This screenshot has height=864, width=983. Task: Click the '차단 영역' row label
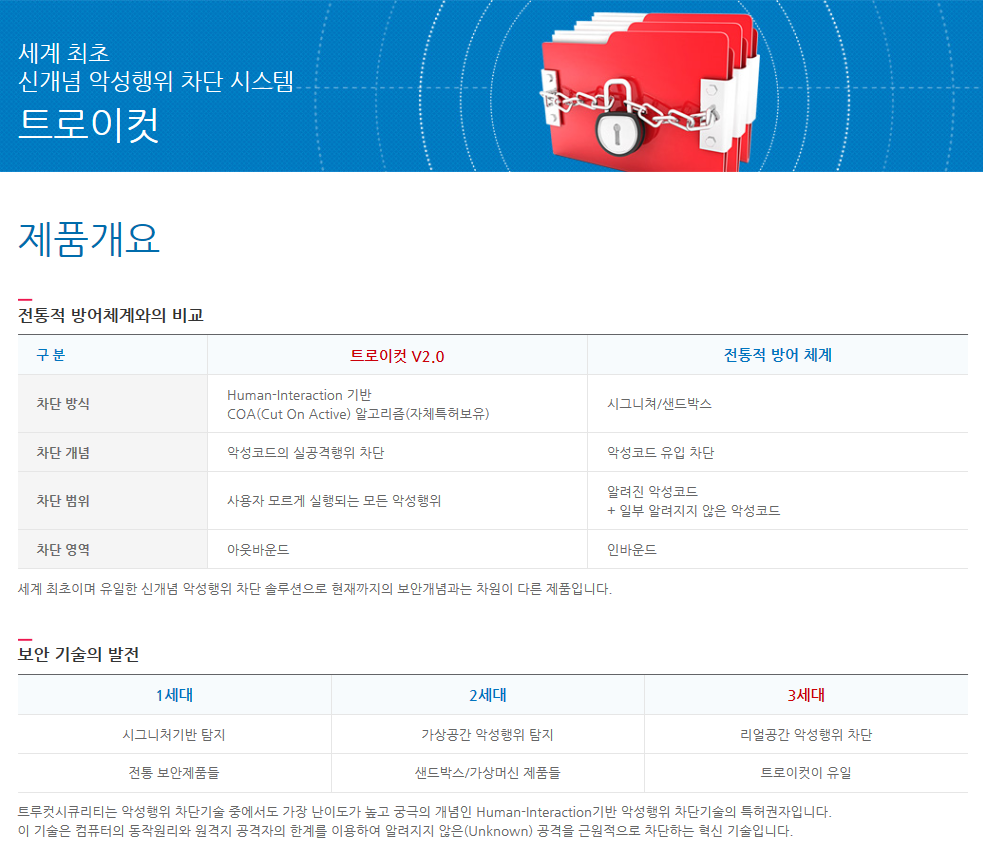pos(63,550)
